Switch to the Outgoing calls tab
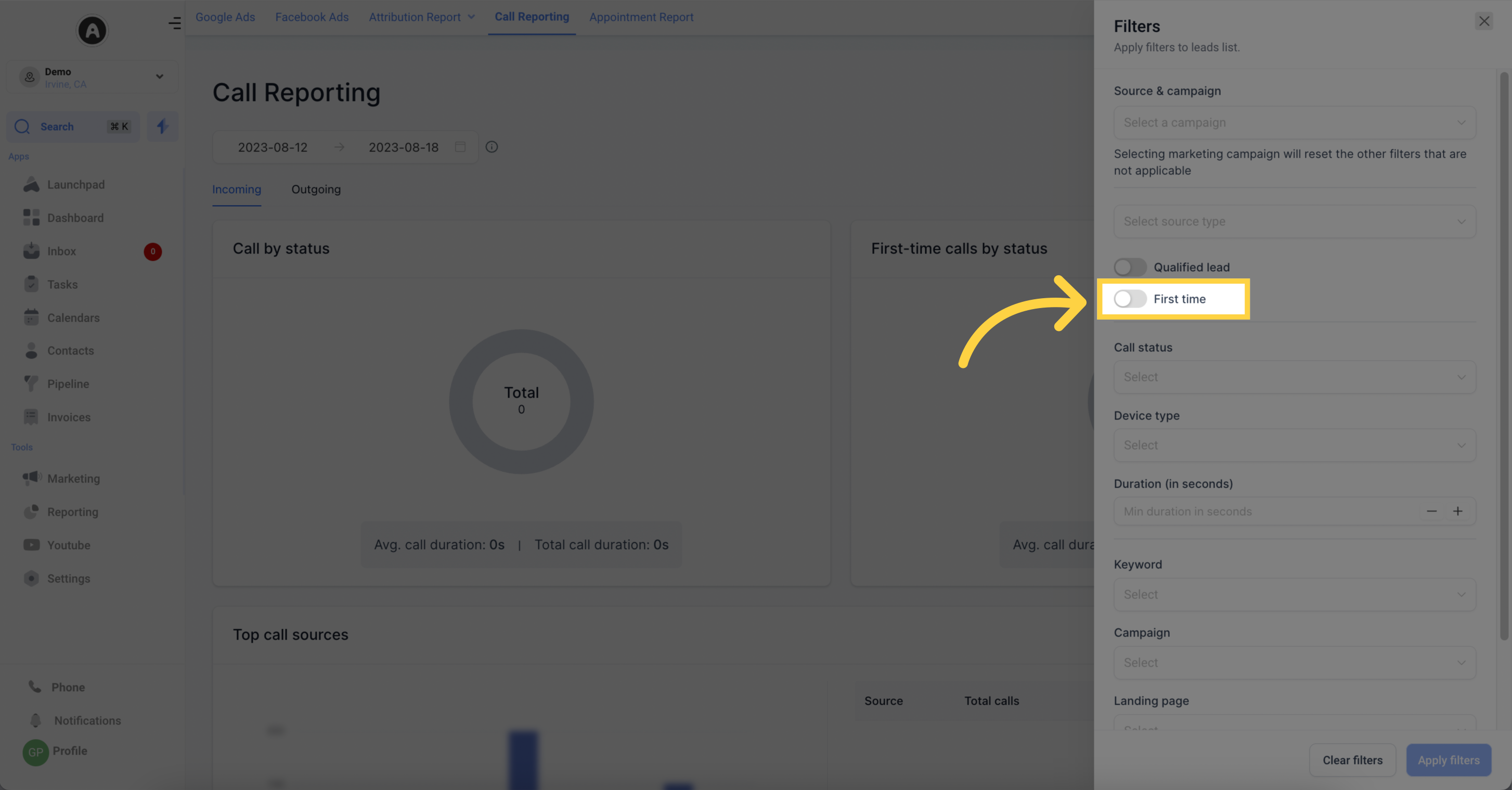This screenshot has height=790, width=1512. [x=316, y=189]
